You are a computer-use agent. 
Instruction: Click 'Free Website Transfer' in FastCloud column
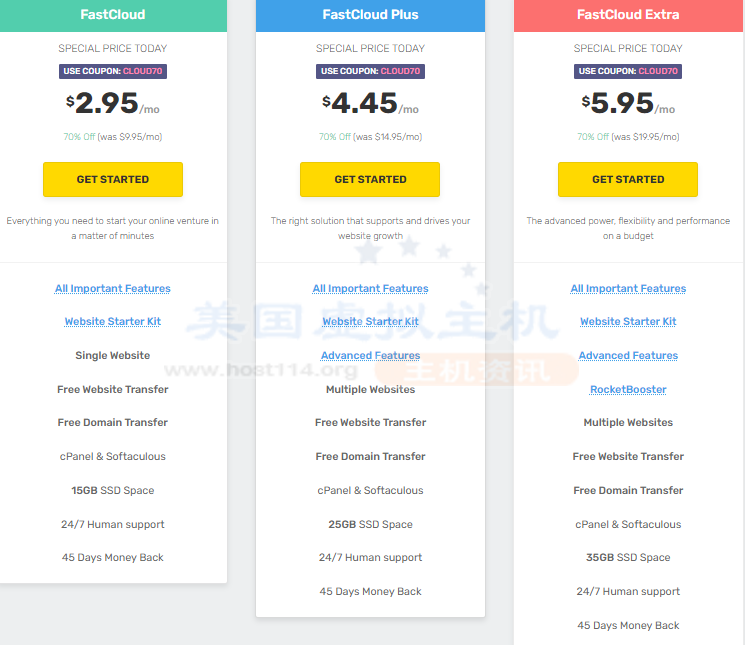pyautogui.click(x=113, y=389)
